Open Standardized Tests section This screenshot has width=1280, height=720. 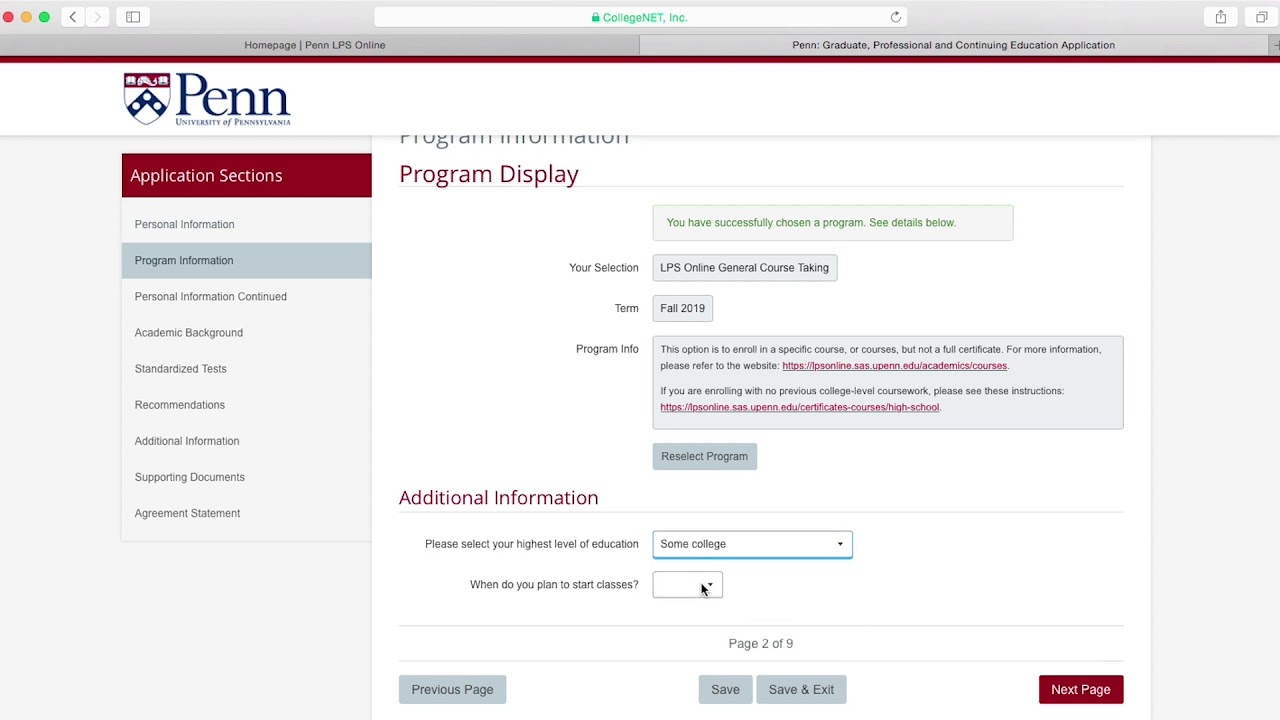(x=247, y=368)
